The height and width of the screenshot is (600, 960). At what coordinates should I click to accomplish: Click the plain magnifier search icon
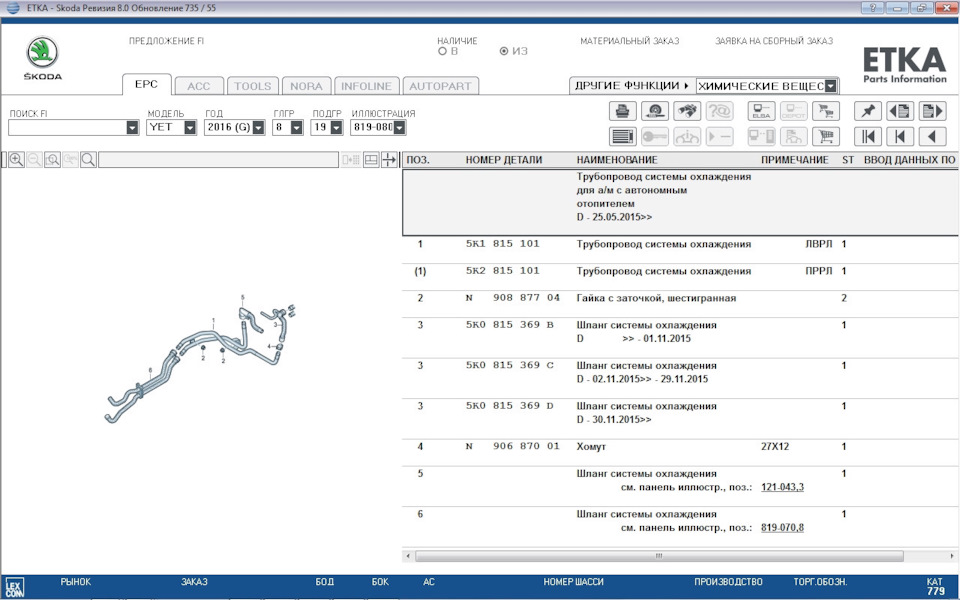pyautogui.click(x=88, y=160)
